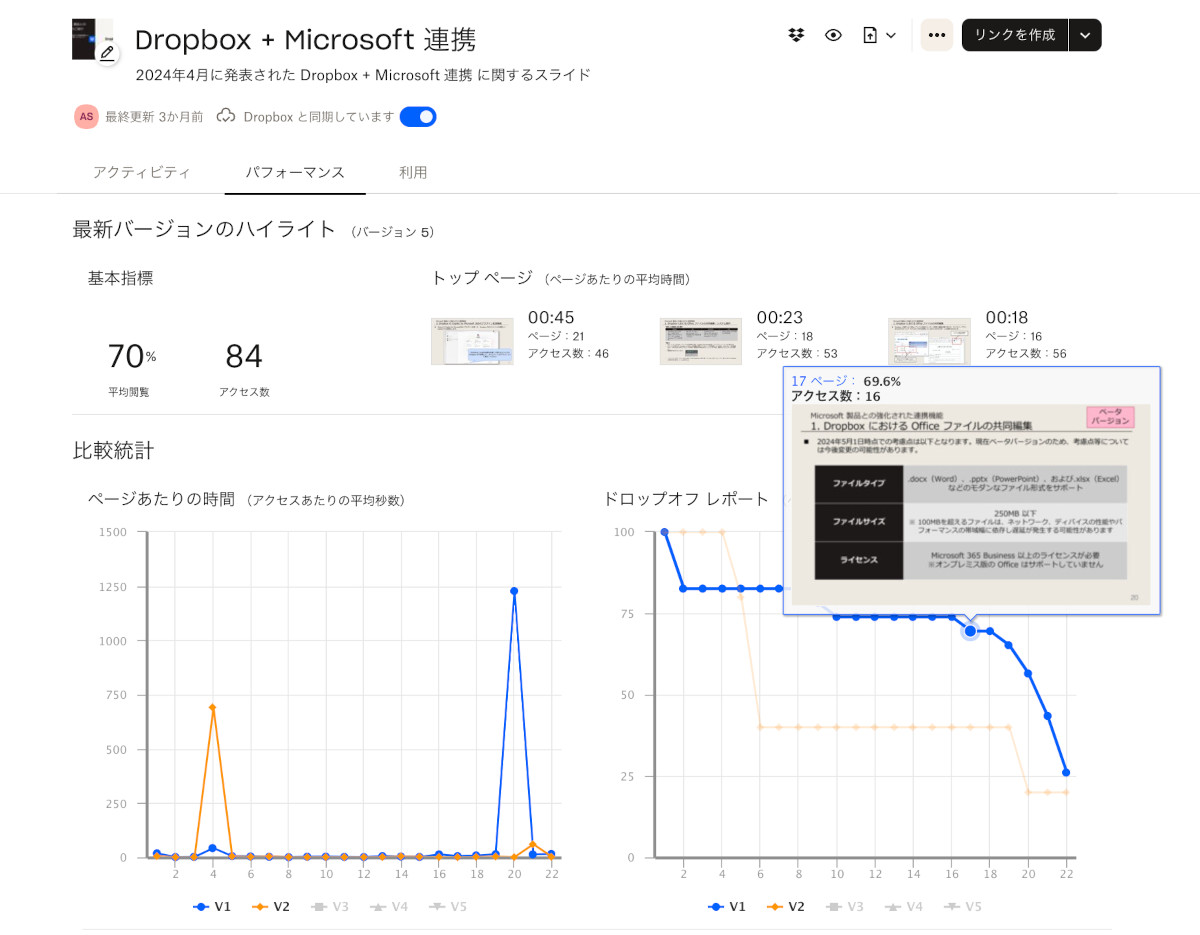Click the orange V2 peak at page 4
The width and height of the screenshot is (1200, 935).
pyautogui.click(x=212, y=707)
